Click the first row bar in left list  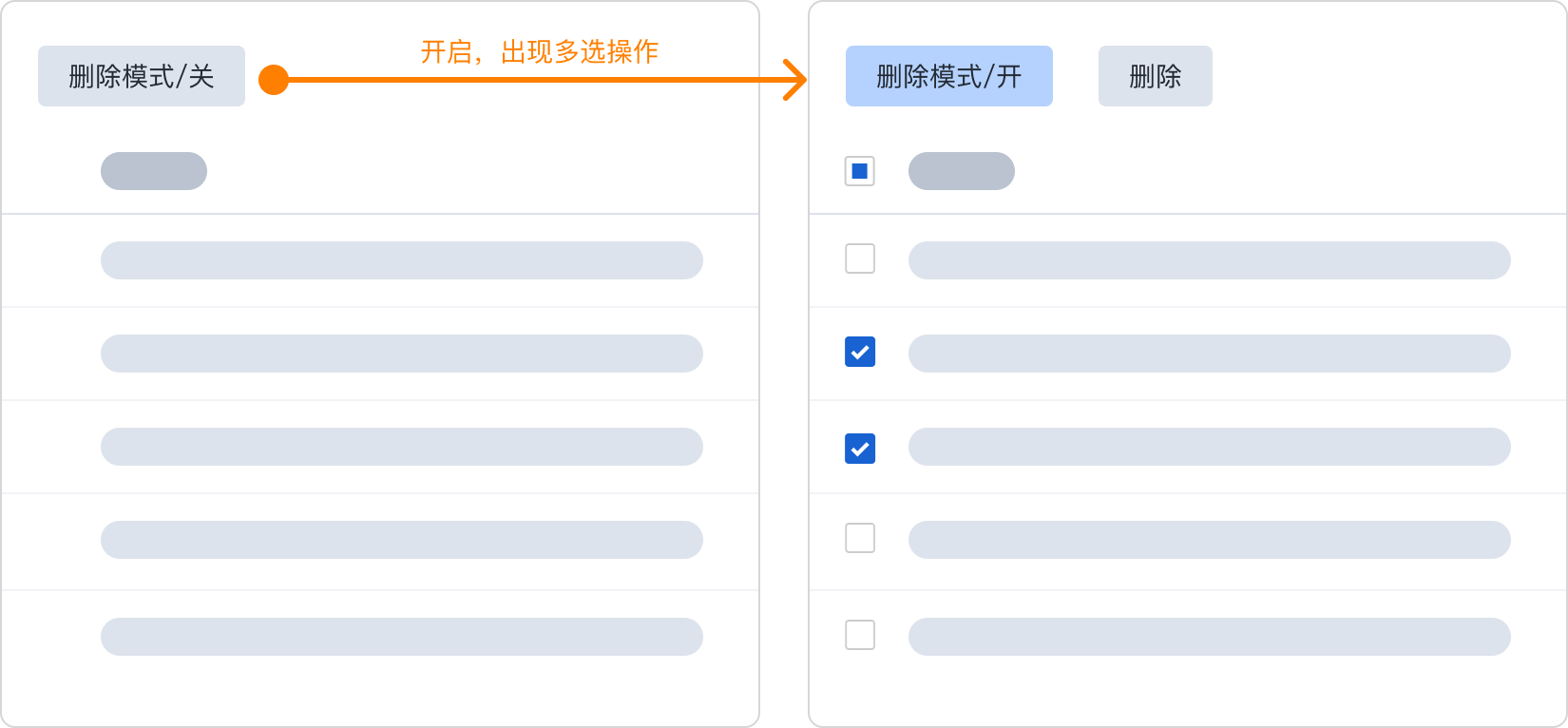tap(401, 260)
